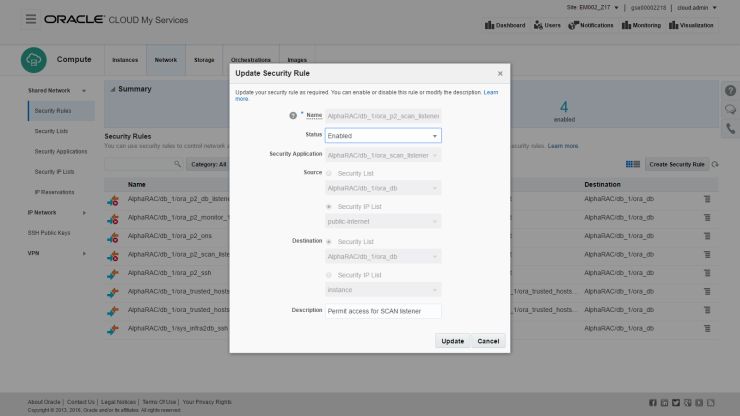The height and width of the screenshot is (416, 740).
Task: Open actions menu for first security rule row
Action: [707, 200]
